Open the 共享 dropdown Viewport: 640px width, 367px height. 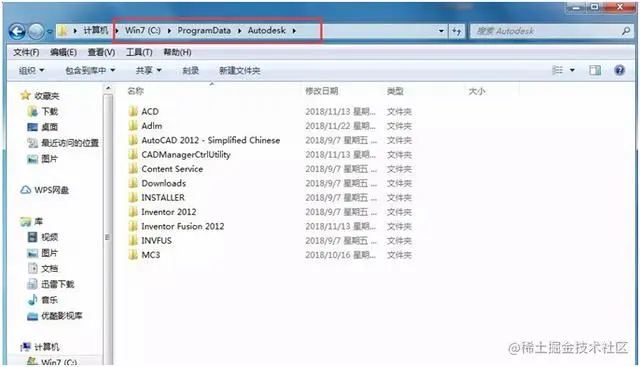pyautogui.click(x=149, y=71)
